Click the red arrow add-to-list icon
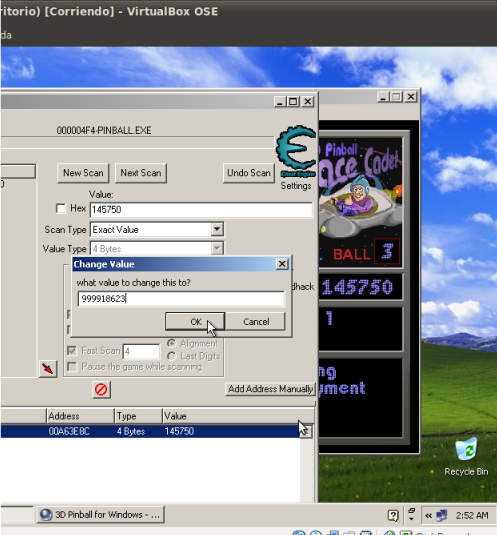 (x=48, y=369)
